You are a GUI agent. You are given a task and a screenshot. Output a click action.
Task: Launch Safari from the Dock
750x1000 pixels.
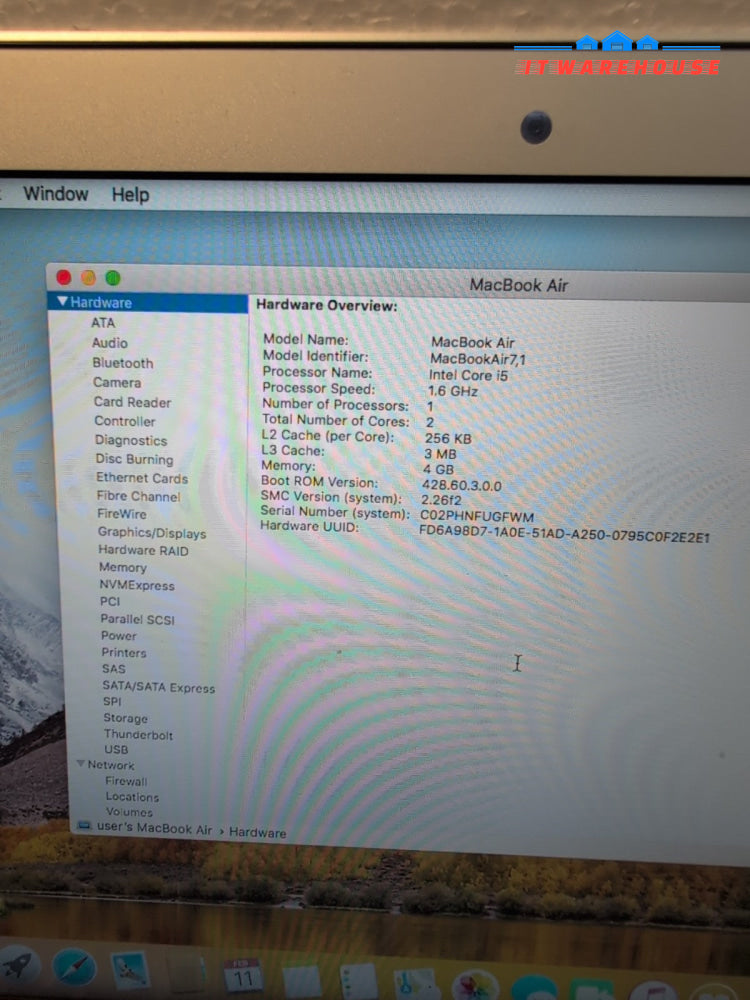(75, 967)
